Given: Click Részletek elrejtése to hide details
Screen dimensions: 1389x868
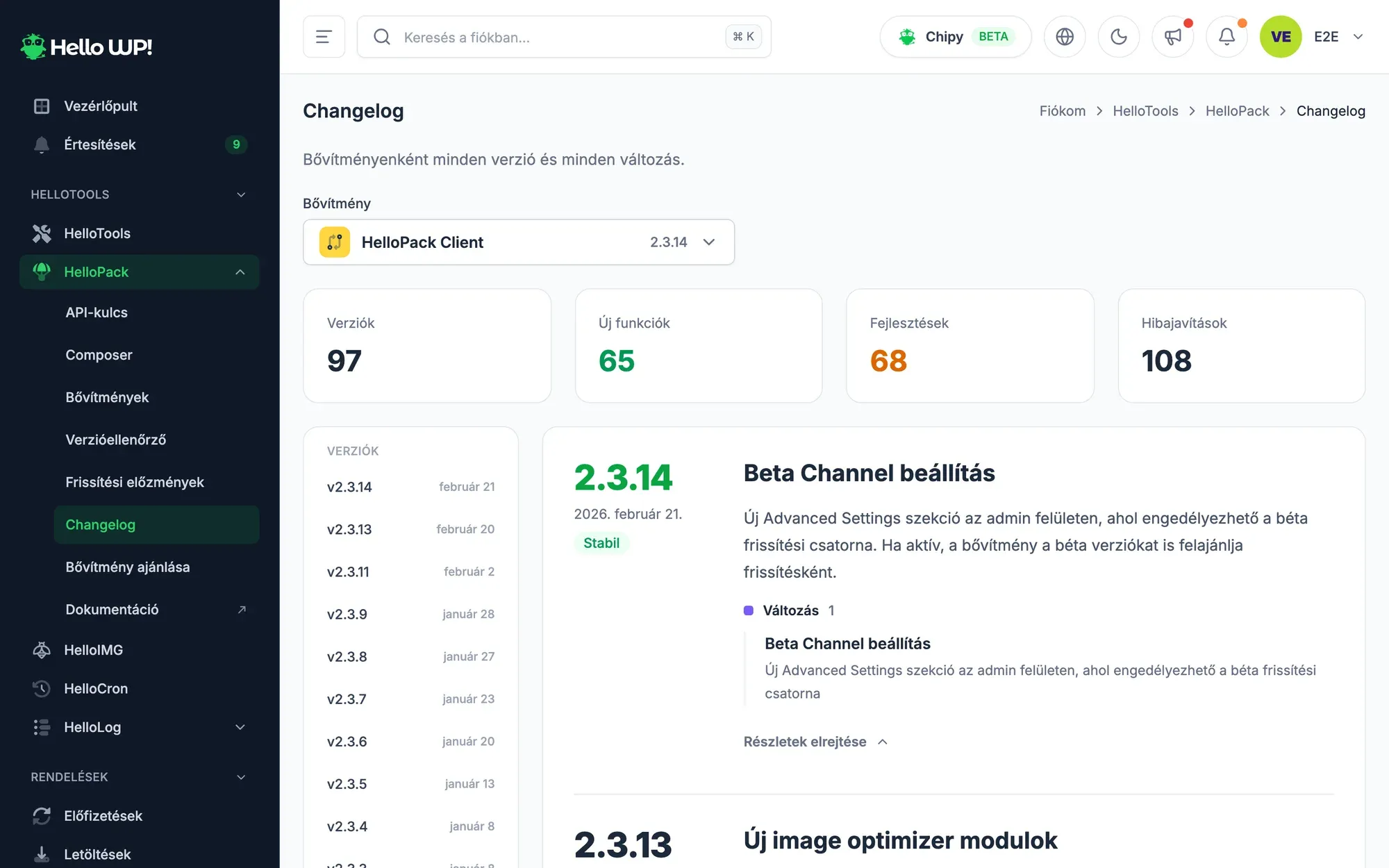Looking at the screenshot, I should pos(815,742).
